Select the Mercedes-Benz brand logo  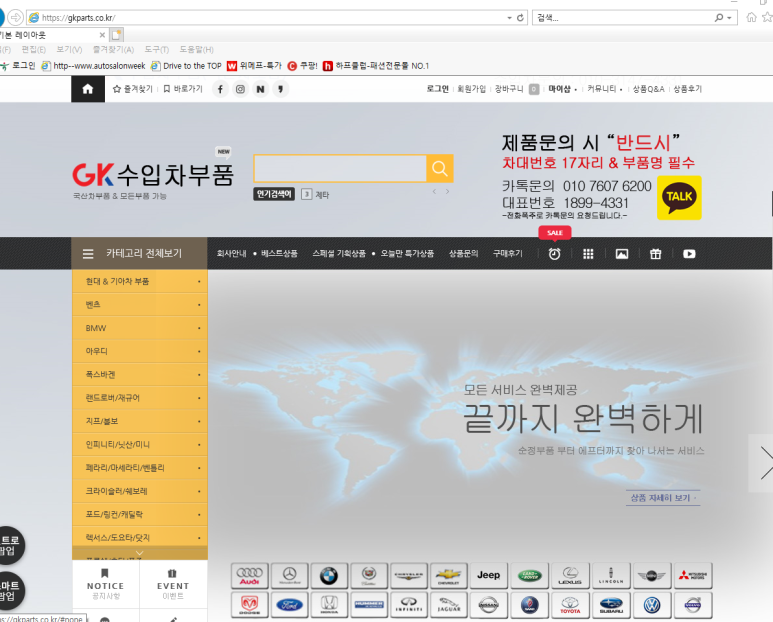[289, 576]
